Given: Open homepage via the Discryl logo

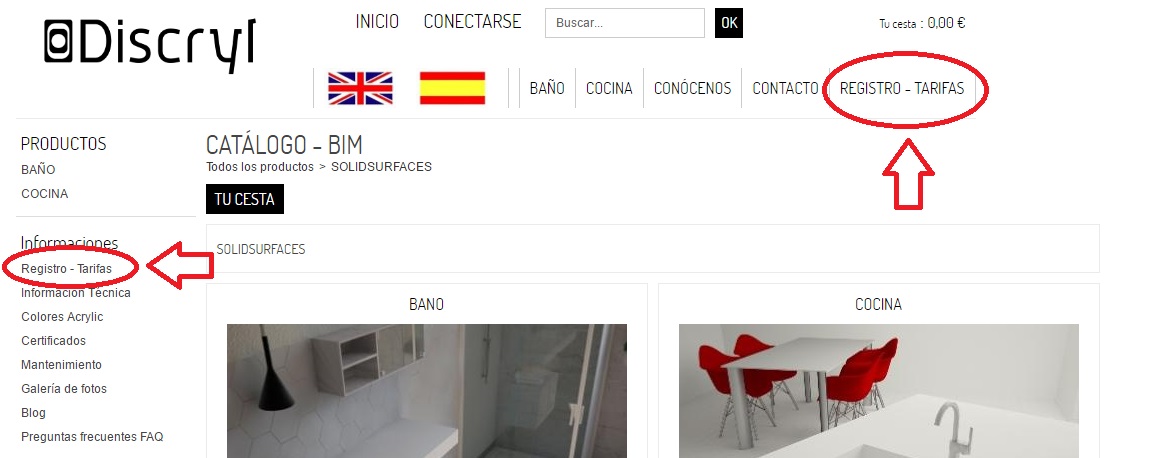Looking at the screenshot, I should pyautogui.click(x=150, y=43).
